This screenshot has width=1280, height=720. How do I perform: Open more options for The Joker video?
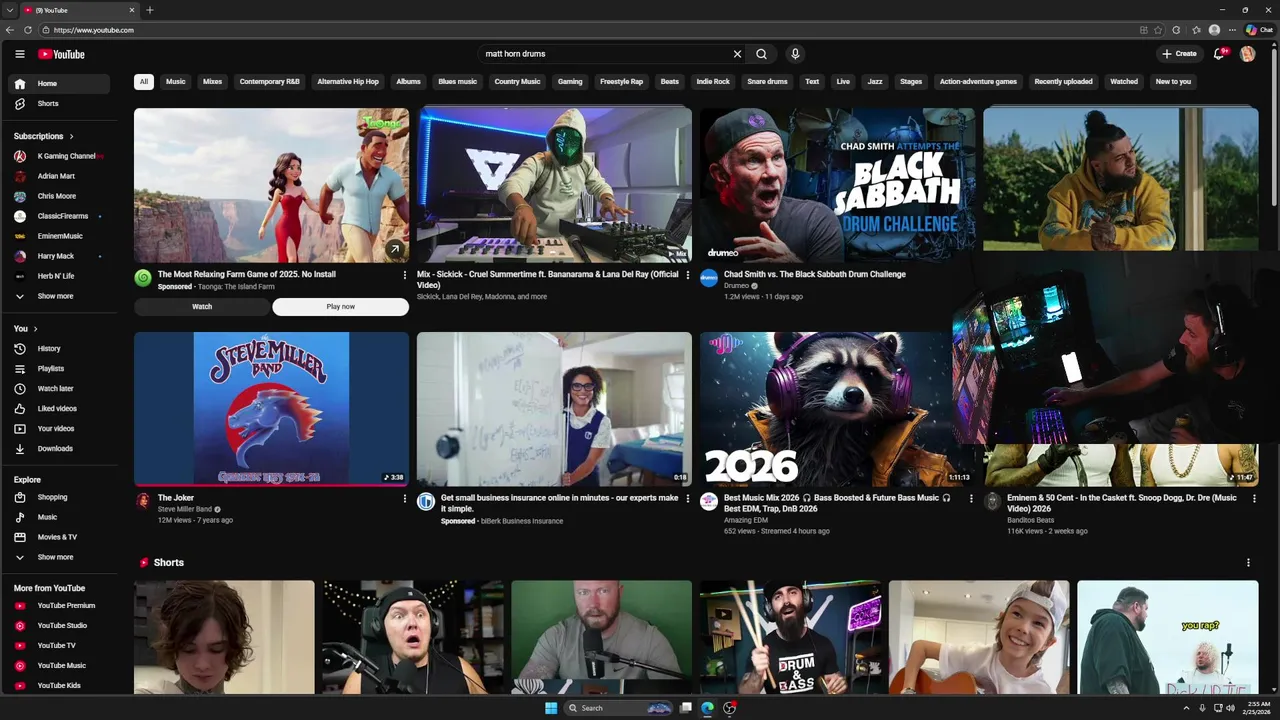[x=405, y=498]
